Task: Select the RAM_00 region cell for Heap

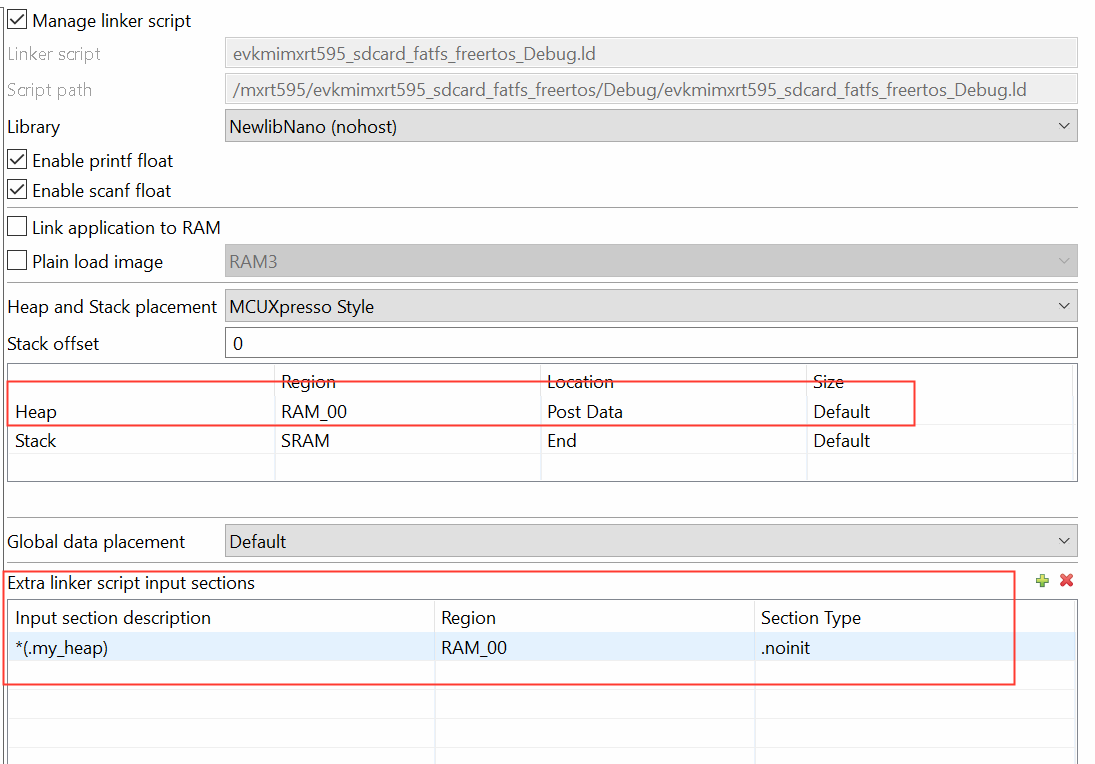Action: click(330, 411)
